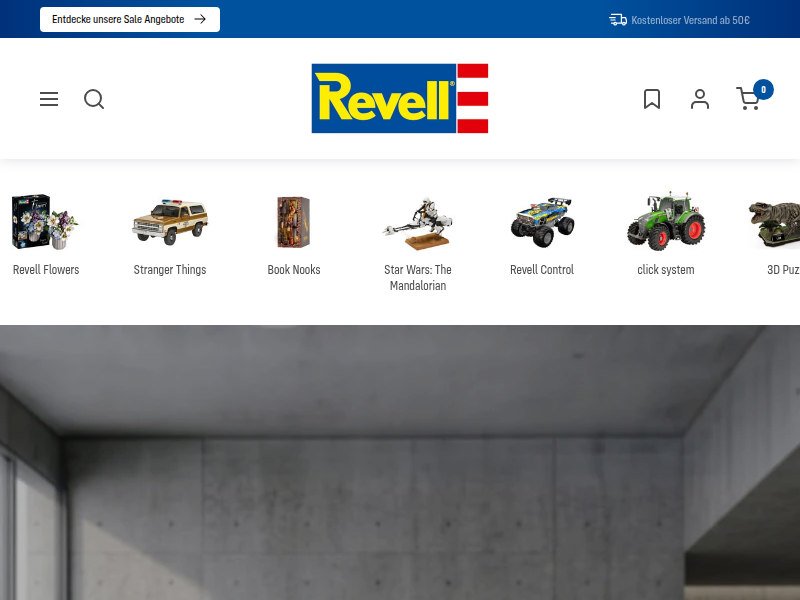The height and width of the screenshot is (600, 800).
Task: Click the delivery truck shipping icon
Action: (x=618, y=20)
